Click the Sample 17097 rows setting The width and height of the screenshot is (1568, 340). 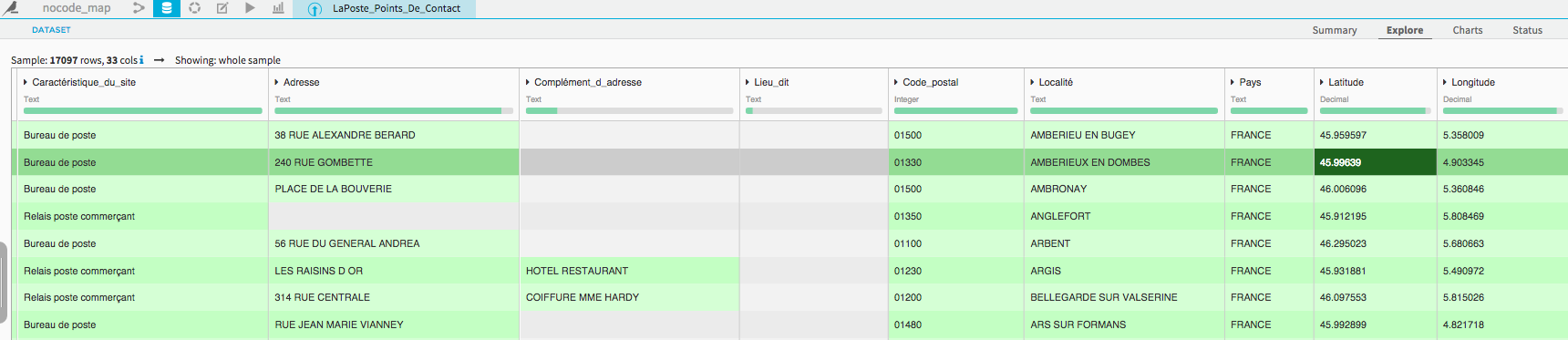tap(74, 60)
